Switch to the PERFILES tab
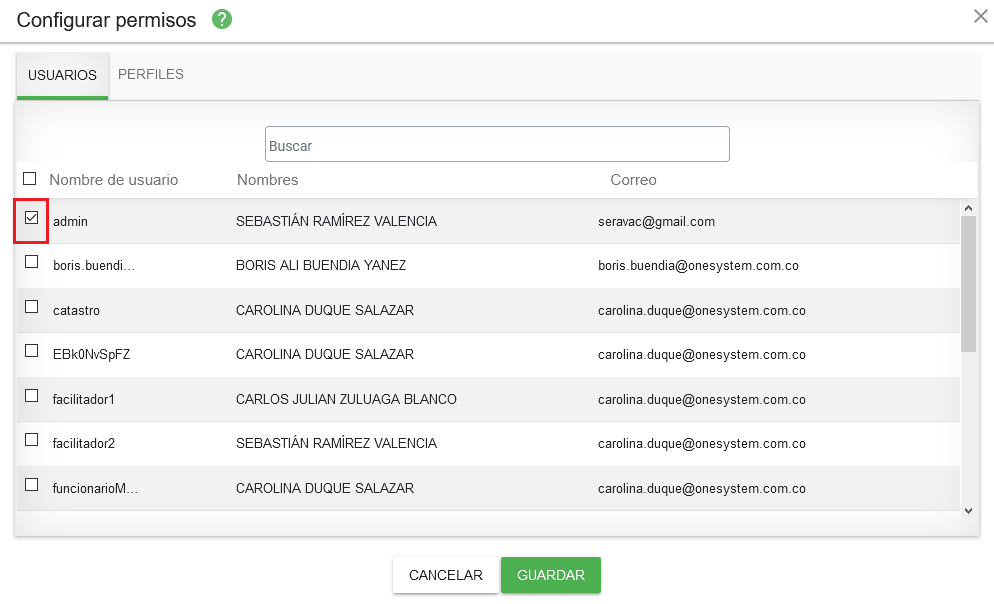Screen dimensions: 994x604 click(x=151, y=74)
